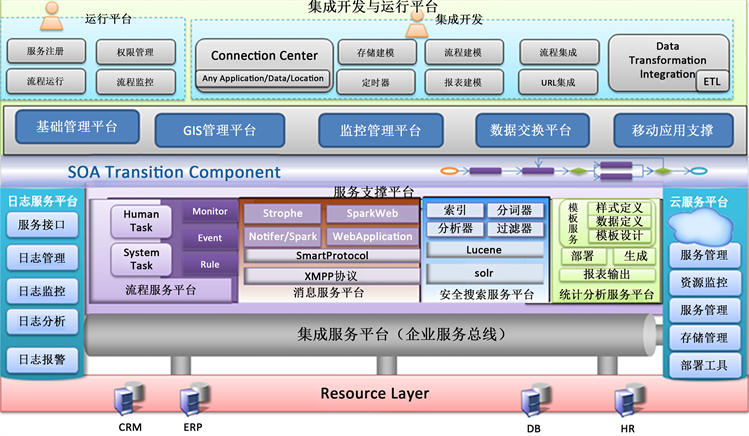Click the HR server icon

(628, 402)
